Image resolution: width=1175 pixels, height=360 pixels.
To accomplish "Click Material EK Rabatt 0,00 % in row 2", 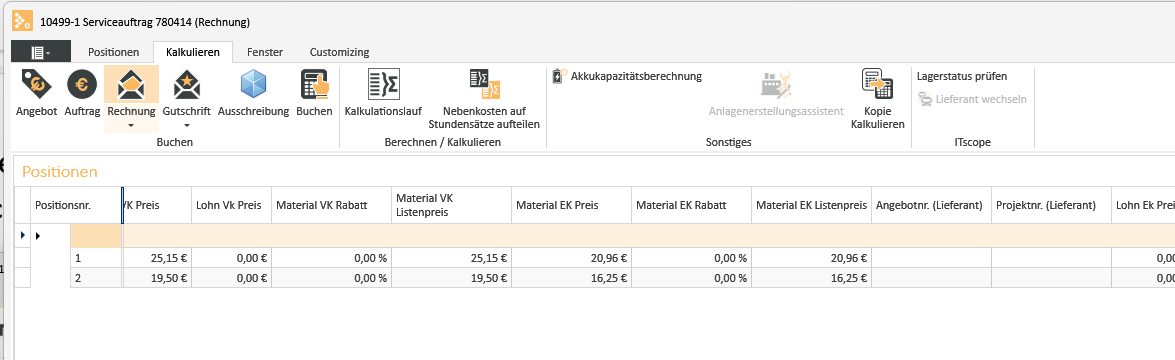I will tap(691, 278).
